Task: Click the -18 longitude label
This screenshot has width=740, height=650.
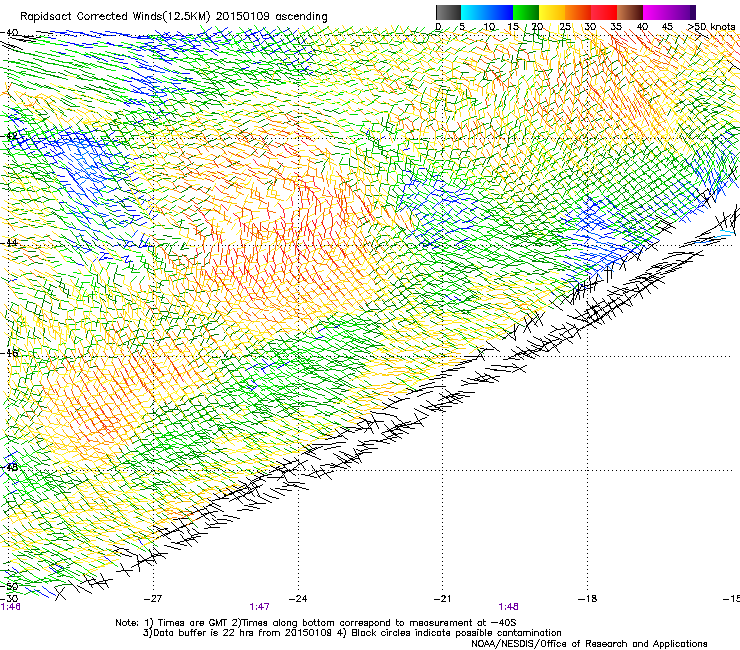Action: pos(587,599)
